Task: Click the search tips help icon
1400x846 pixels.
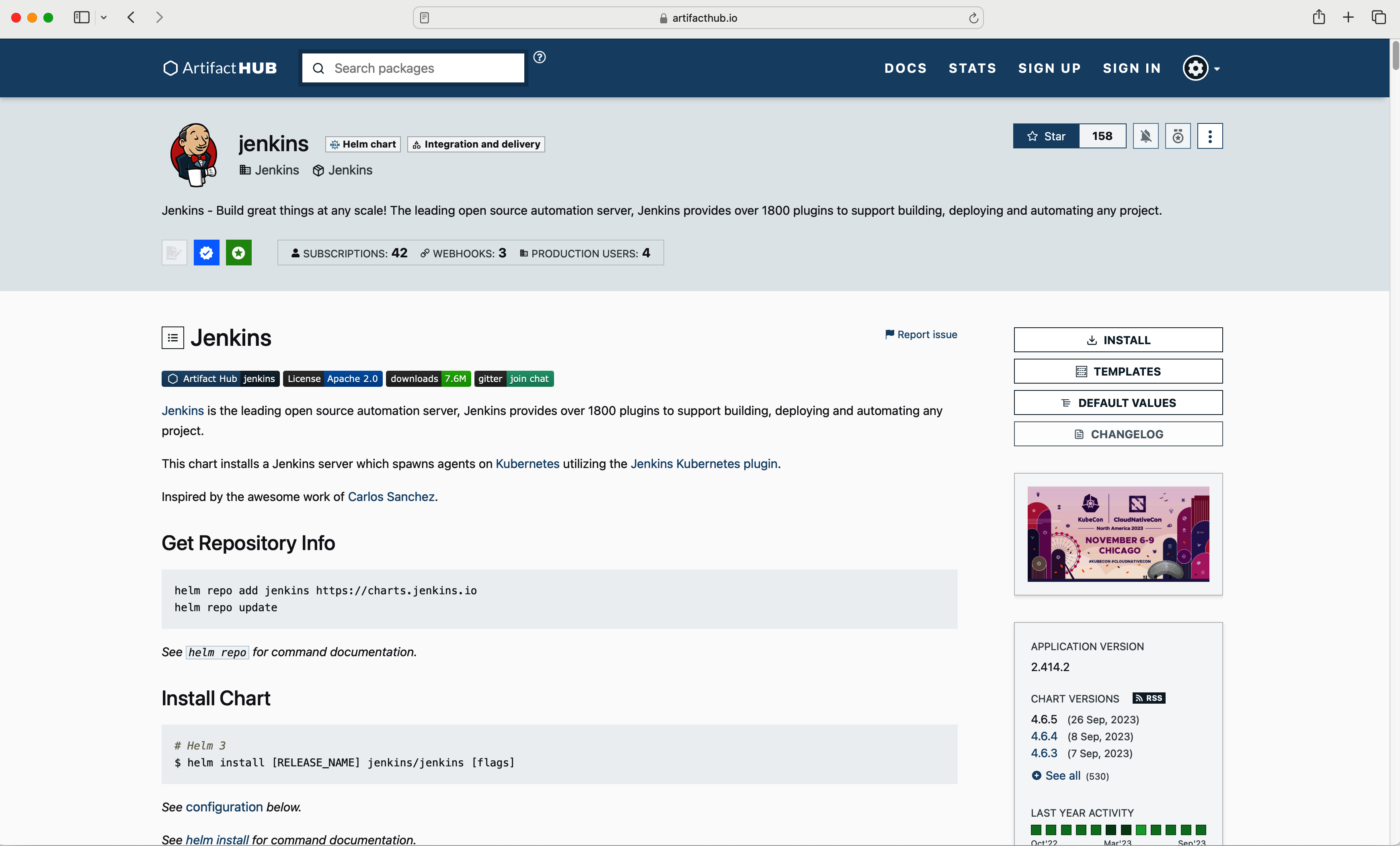Action: tap(539, 57)
